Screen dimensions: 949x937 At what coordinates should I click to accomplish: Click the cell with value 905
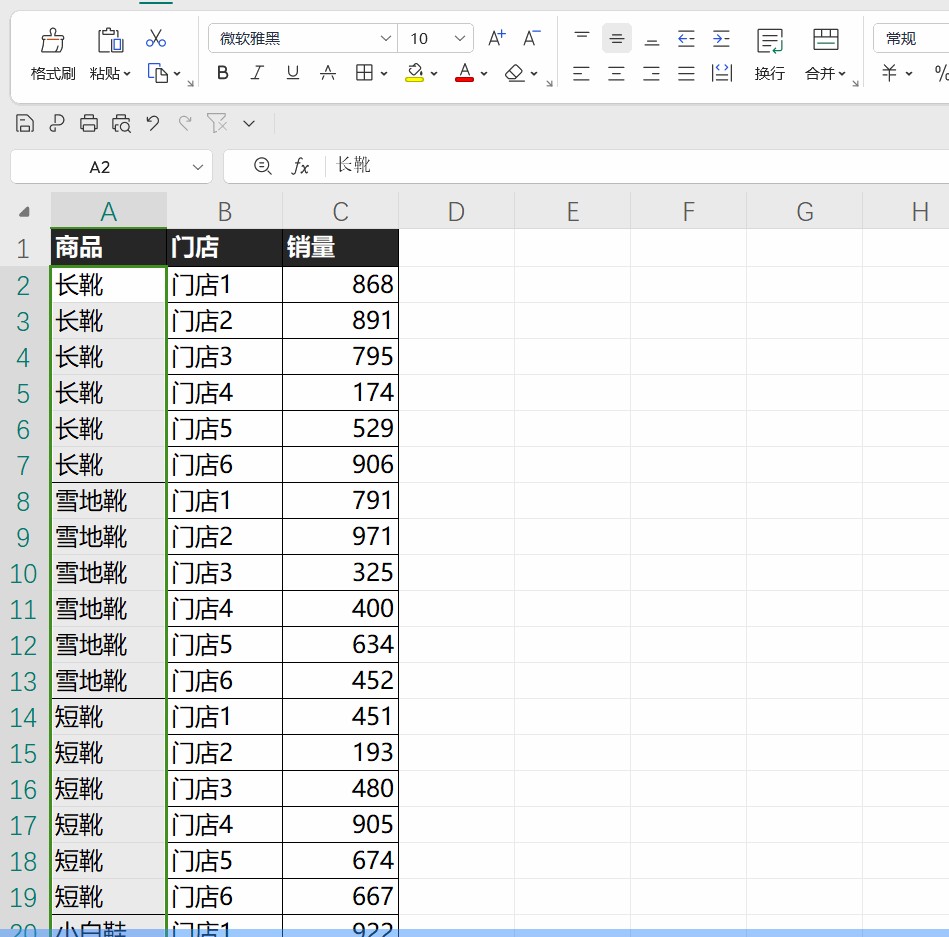(340, 824)
